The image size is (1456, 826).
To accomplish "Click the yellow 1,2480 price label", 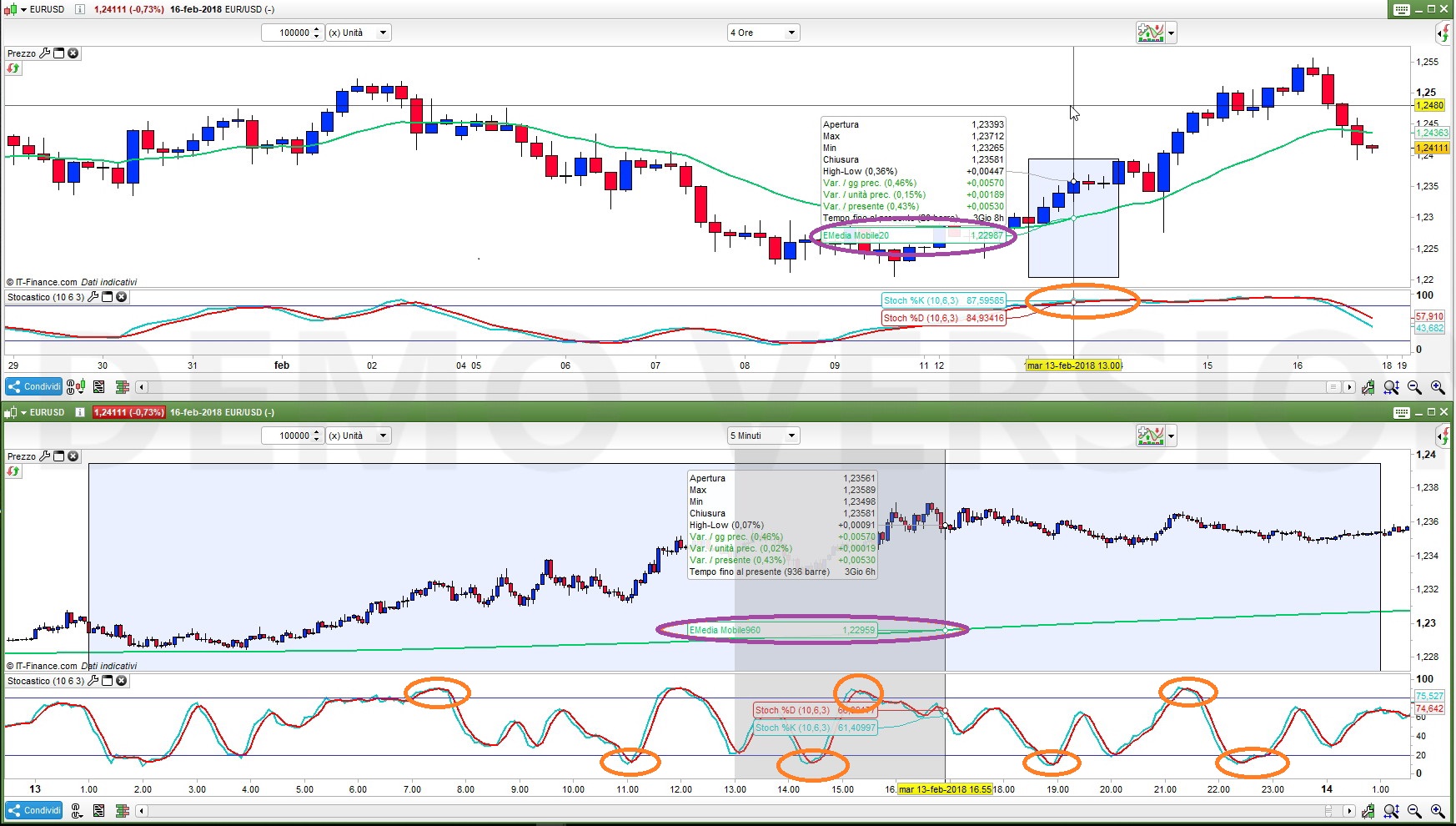I will 1431,105.
